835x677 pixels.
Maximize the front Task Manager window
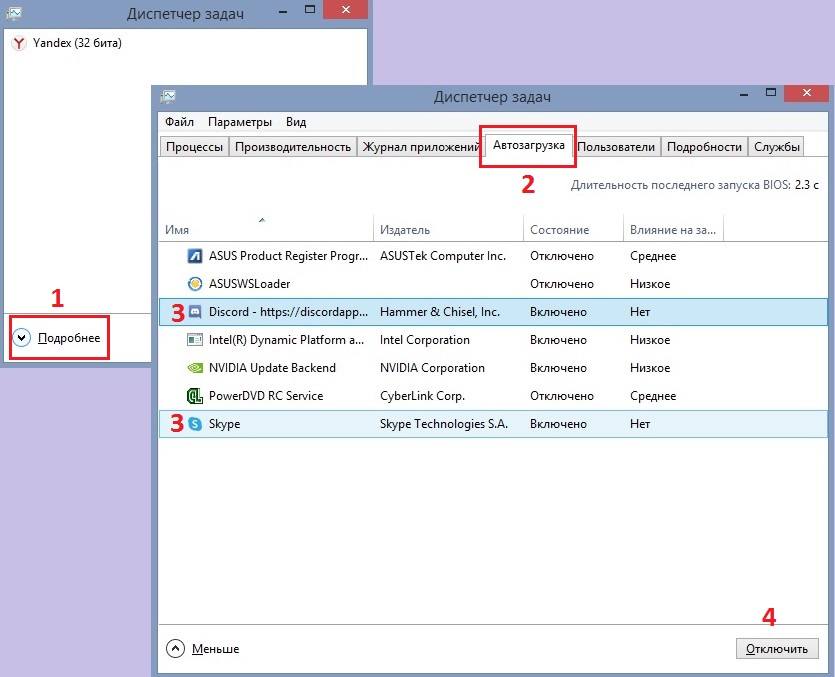(771, 93)
